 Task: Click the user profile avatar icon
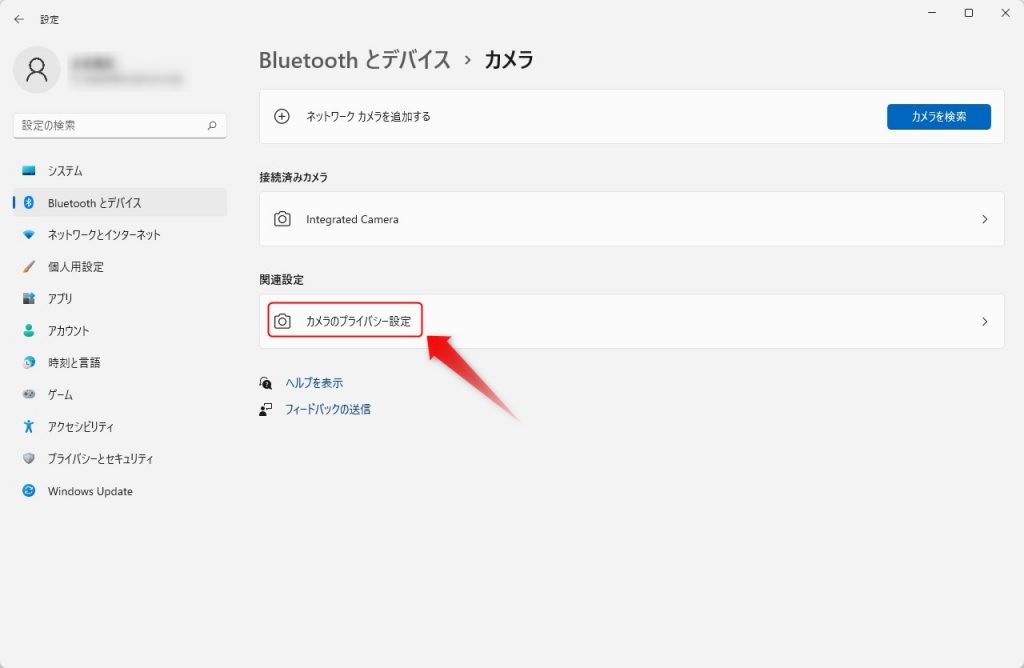[x=37, y=69]
